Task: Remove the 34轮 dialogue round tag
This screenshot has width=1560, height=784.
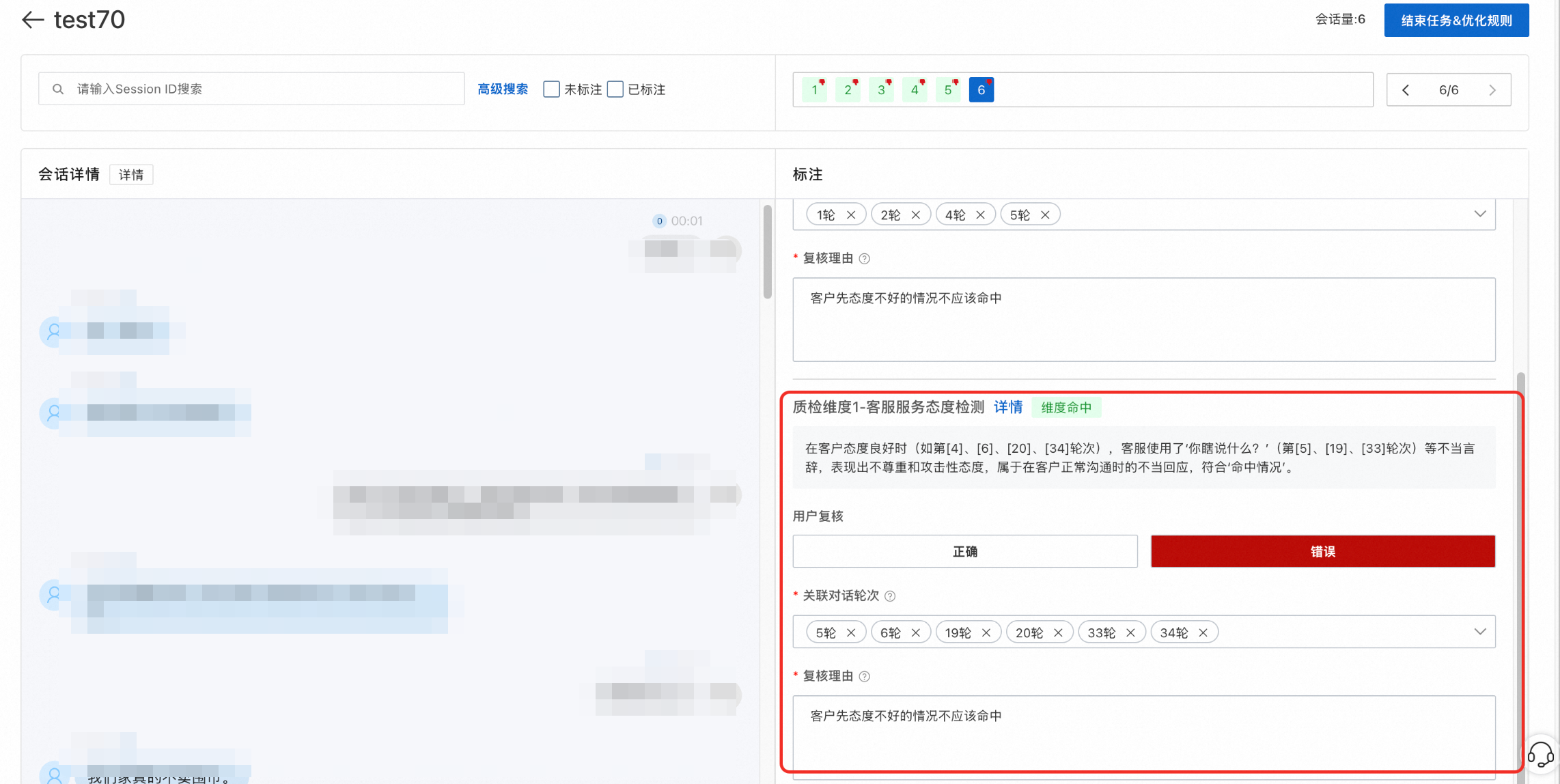Action: (x=1203, y=633)
